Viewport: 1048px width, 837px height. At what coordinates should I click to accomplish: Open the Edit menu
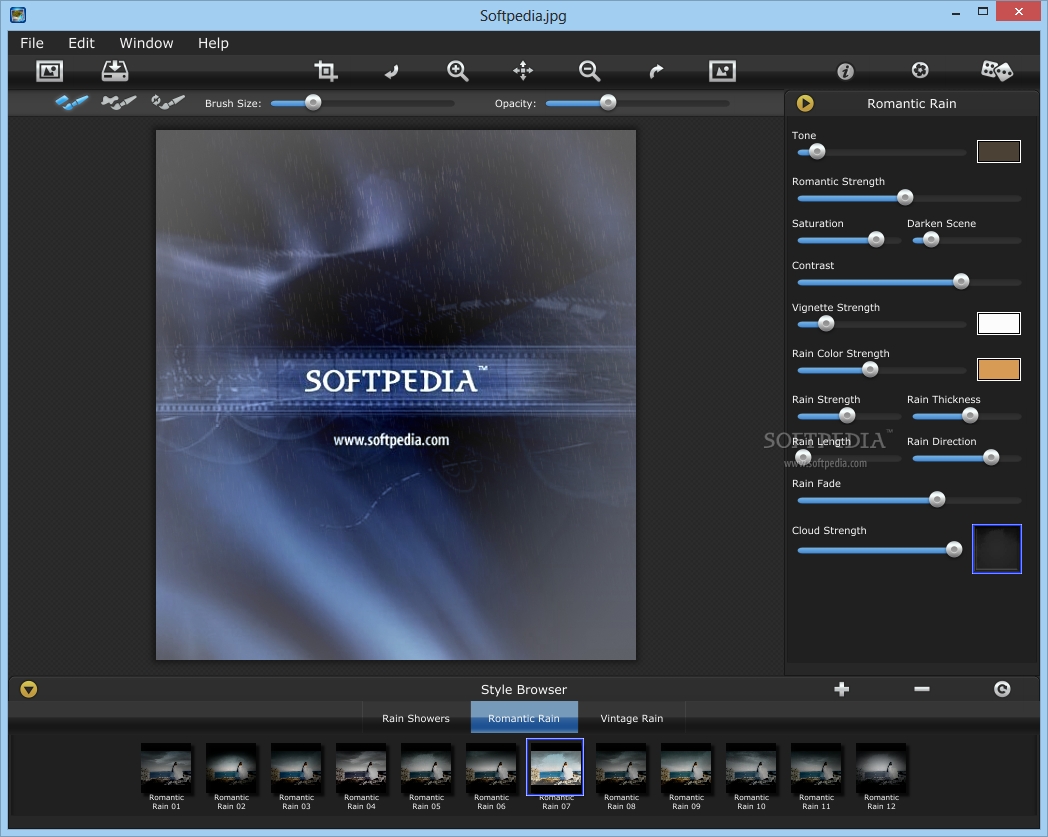click(x=82, y=43)
